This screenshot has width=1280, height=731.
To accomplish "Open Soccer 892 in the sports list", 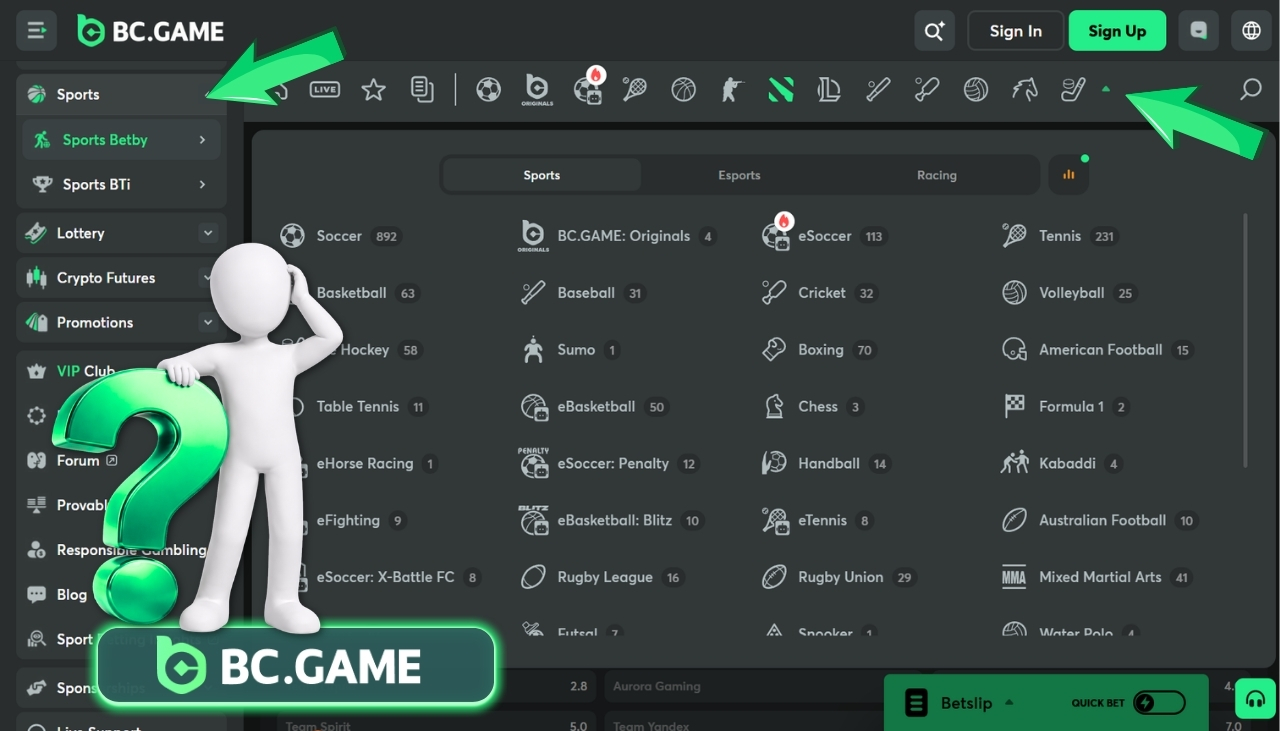I will click(340, 236).
